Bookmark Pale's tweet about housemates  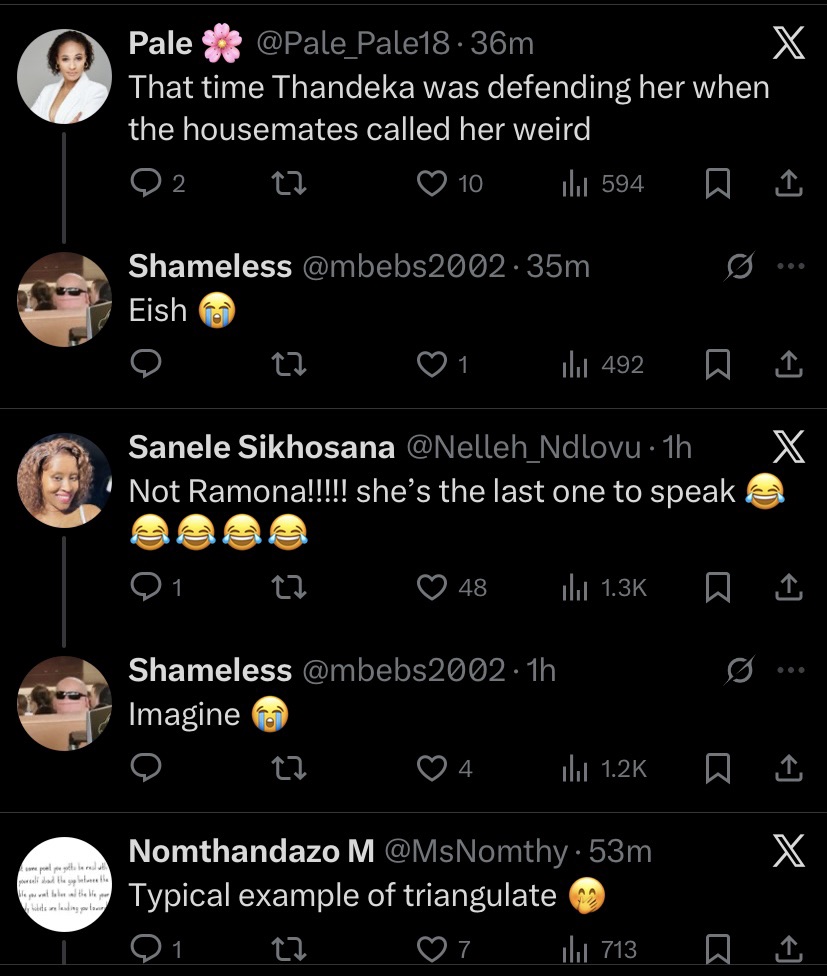[x=717, y=184]
